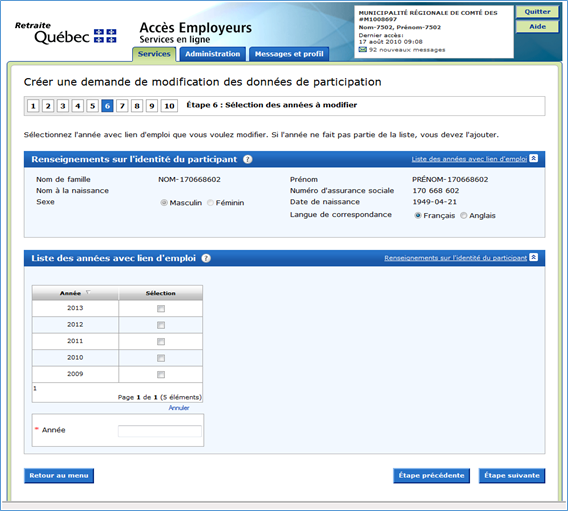Click the 2011 year cell
This screenshot has height=511, width=568.
75,341
